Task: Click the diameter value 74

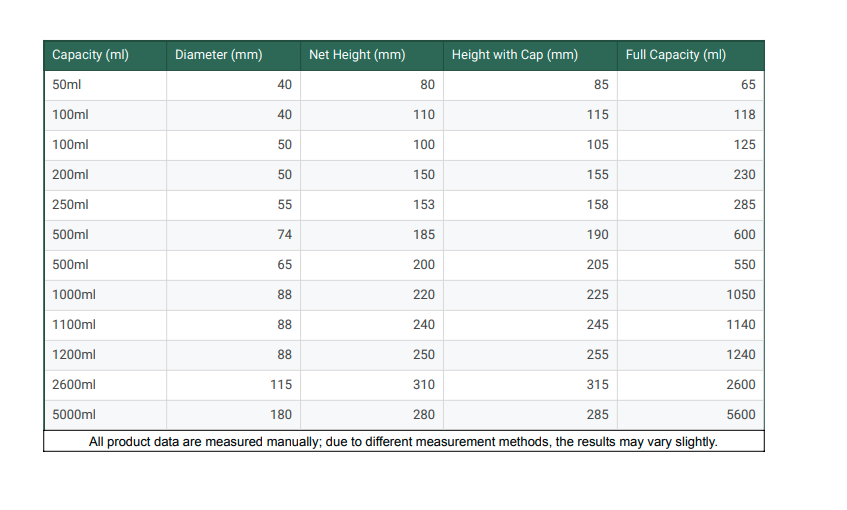Action: coord(284,235)
